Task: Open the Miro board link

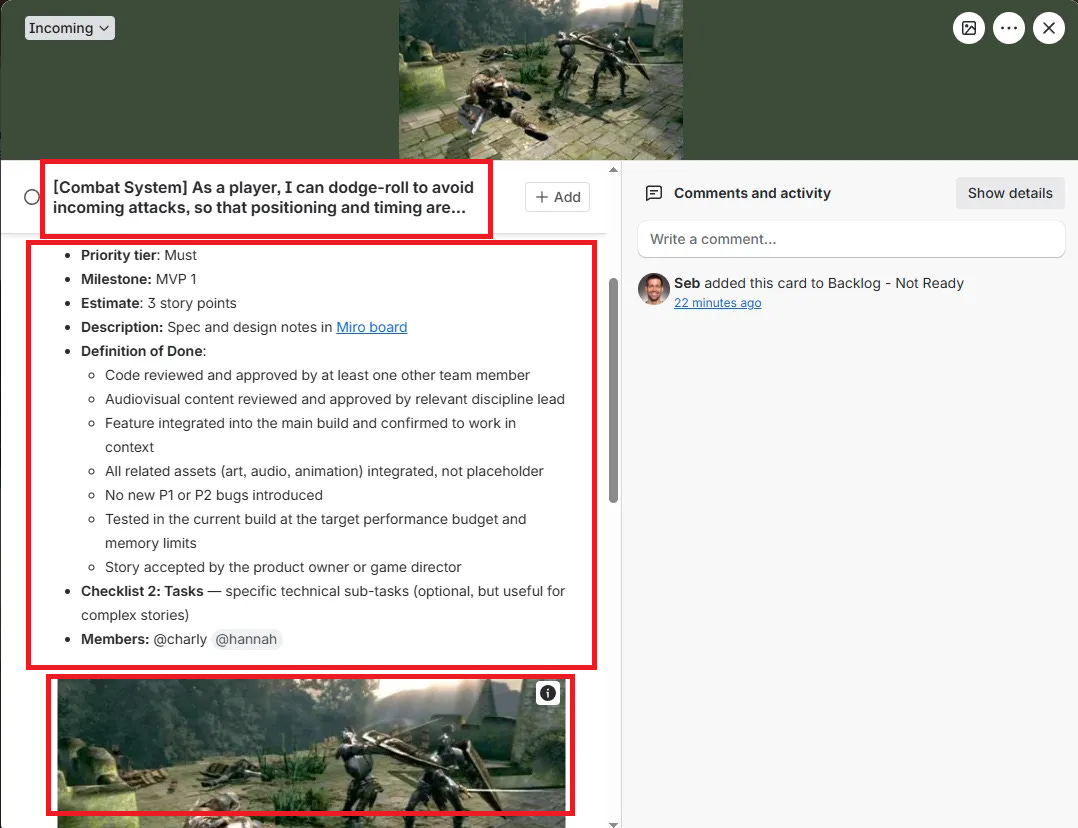Action: 371,327
